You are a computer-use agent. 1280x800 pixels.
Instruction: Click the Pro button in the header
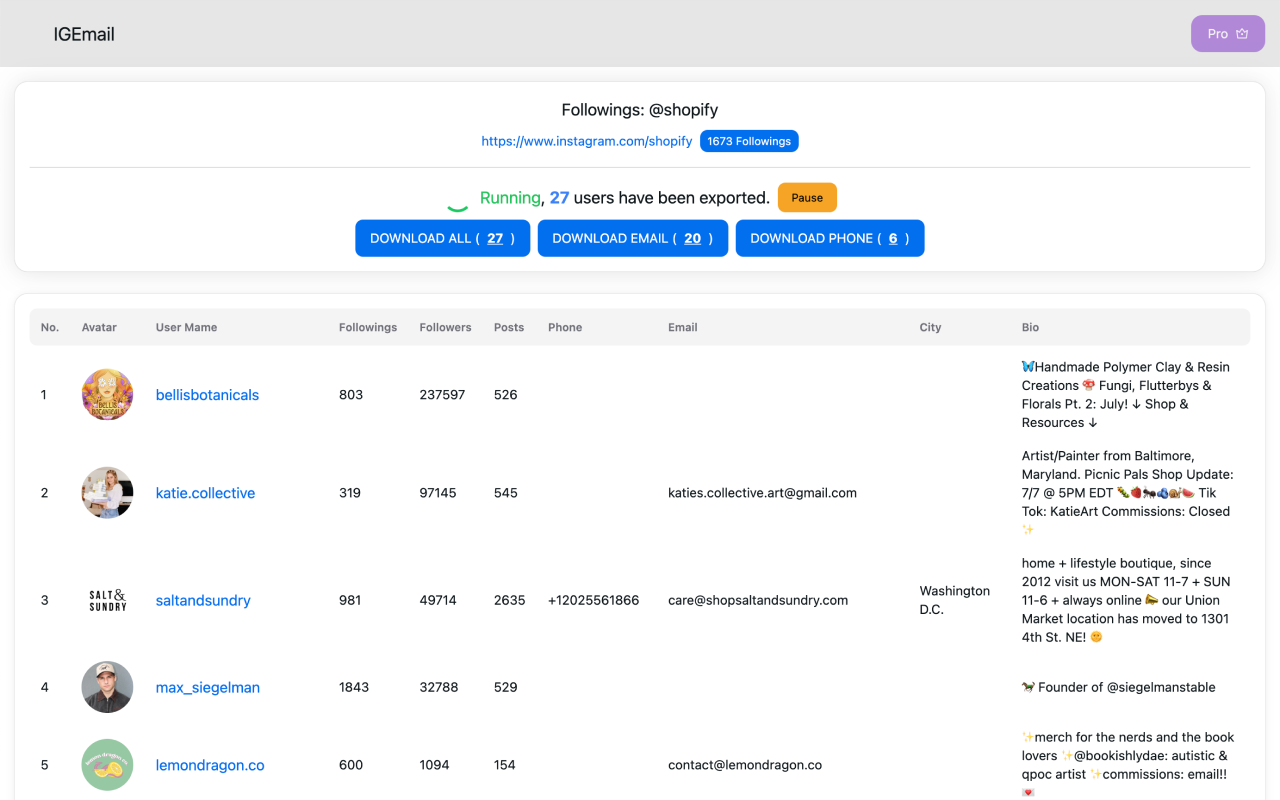[x=1227, y=33]
